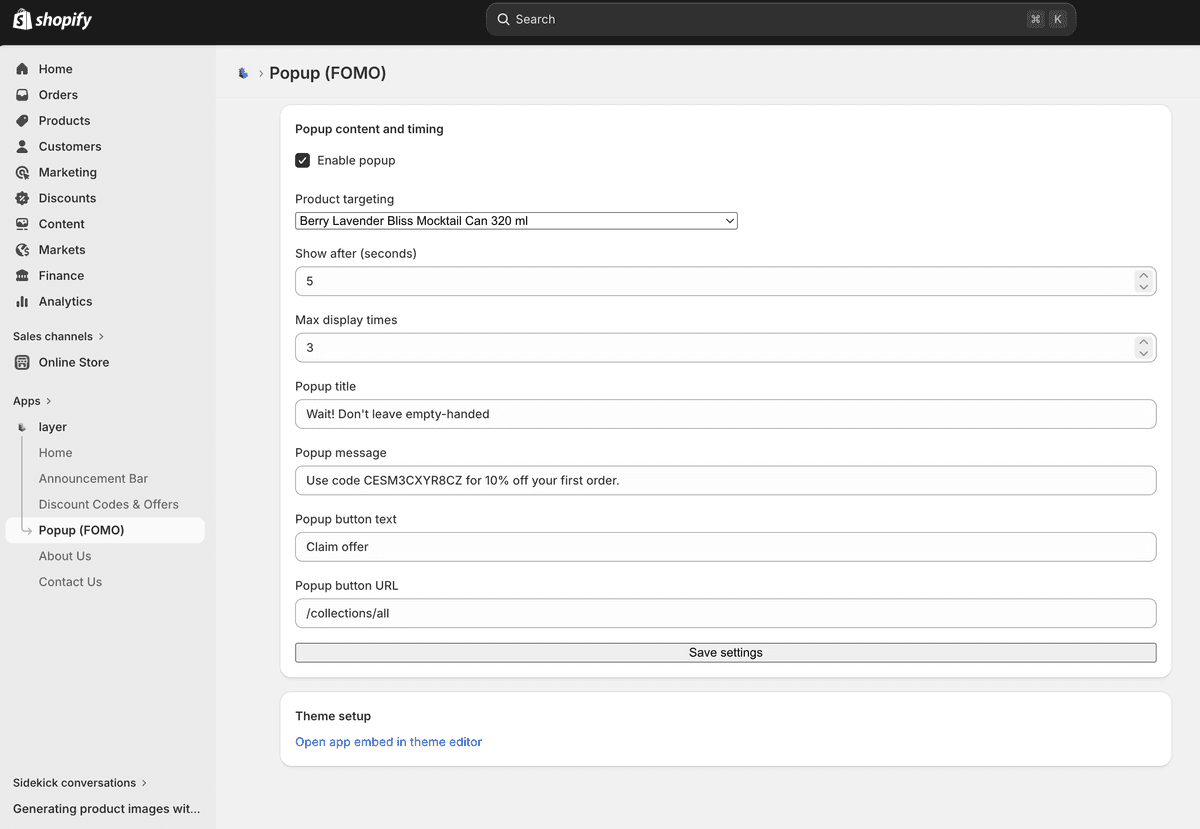This screenshot has width=1200, height=829.
Task: Open the Products section in the sidebar
Action: 64,120
